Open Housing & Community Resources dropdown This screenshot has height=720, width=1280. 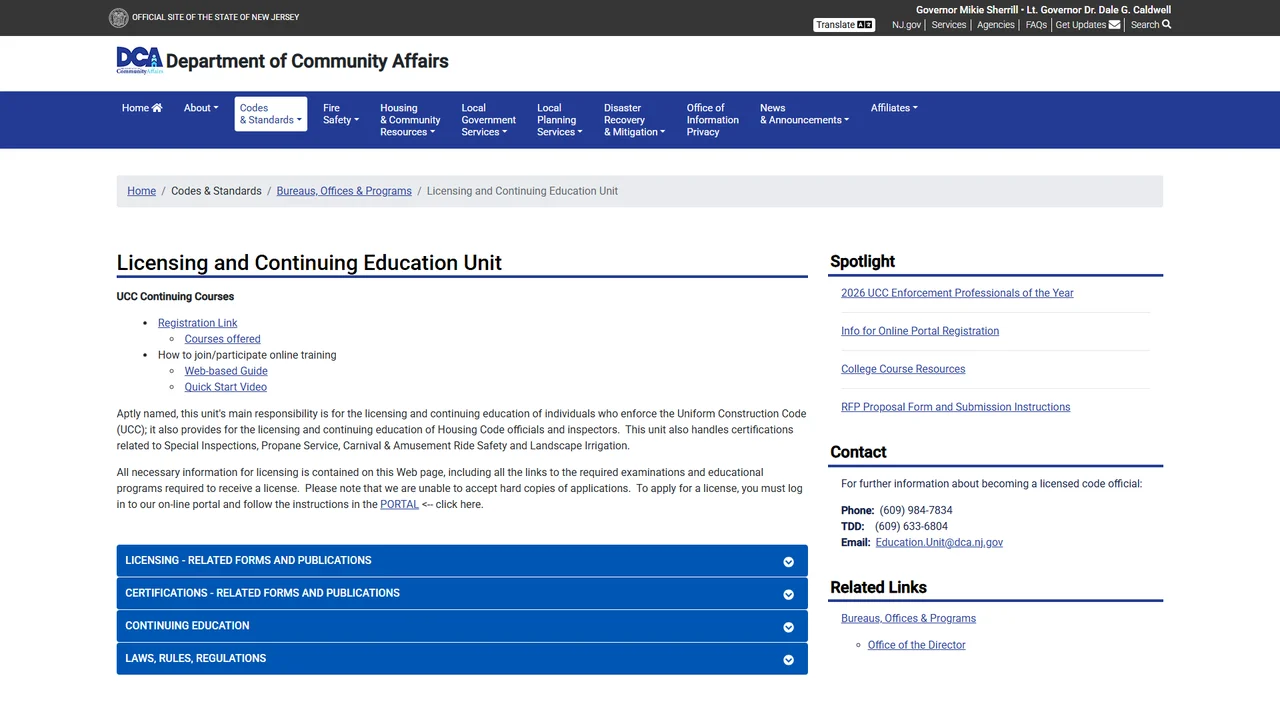410,120
